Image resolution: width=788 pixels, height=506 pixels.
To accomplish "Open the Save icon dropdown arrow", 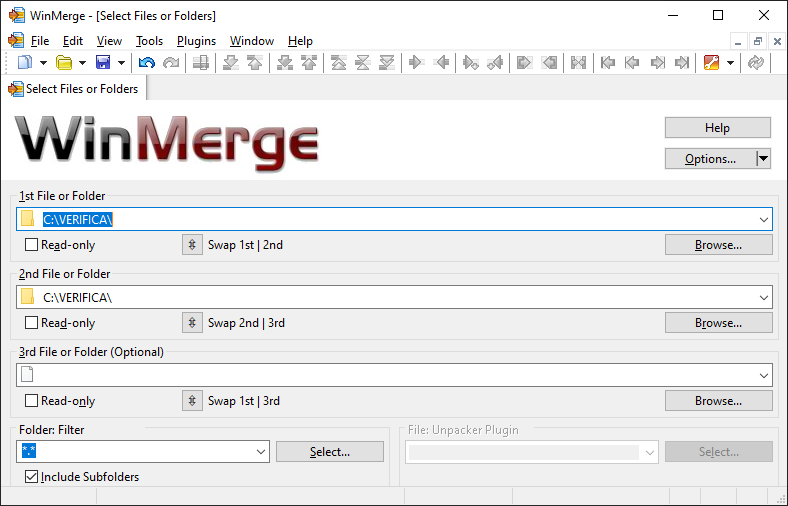I will tap(121, 63).
